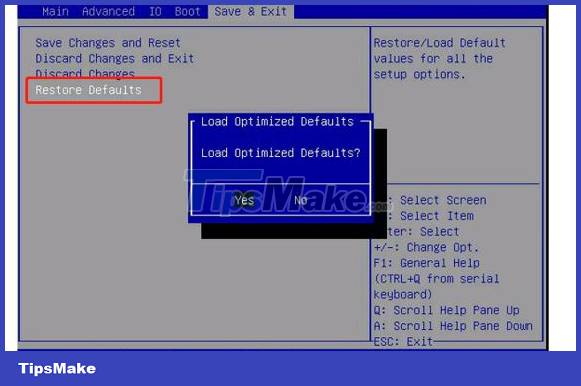The height and width of the screenshot is (386, 581).
Task: Click 'Q: Scroll Help Pane Up' text
Action: point(446,310)
